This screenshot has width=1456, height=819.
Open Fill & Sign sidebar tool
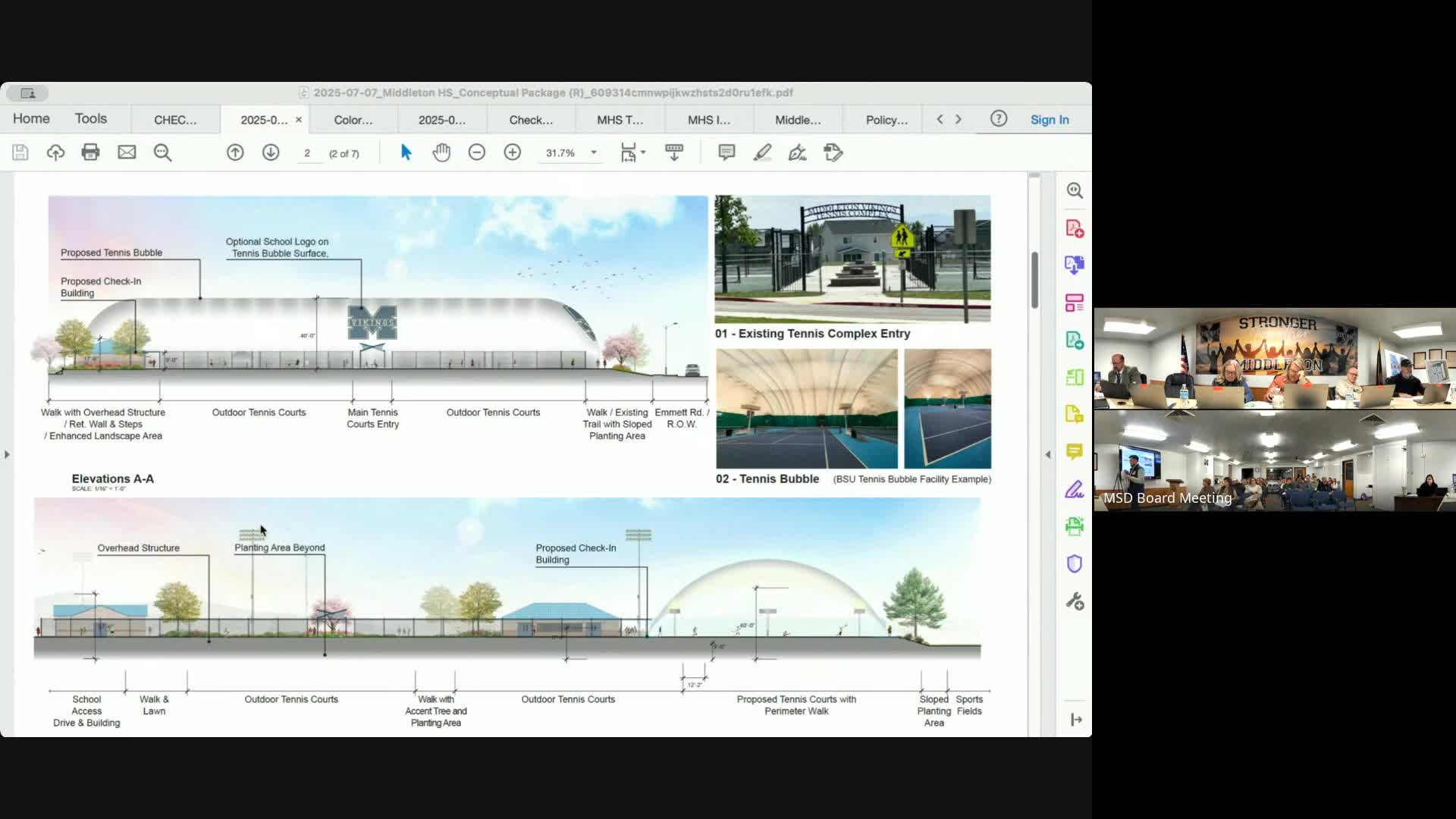(x=1075, y=489)
